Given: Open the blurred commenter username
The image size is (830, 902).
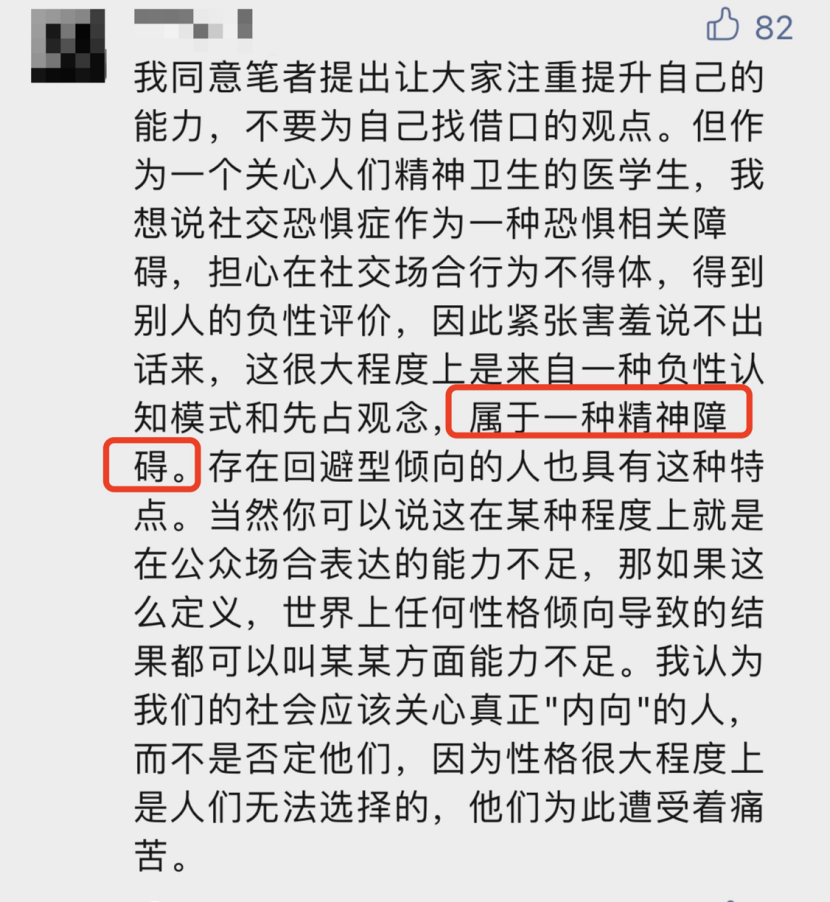Looking at the screenshot, I should click(x=193, y=24).
